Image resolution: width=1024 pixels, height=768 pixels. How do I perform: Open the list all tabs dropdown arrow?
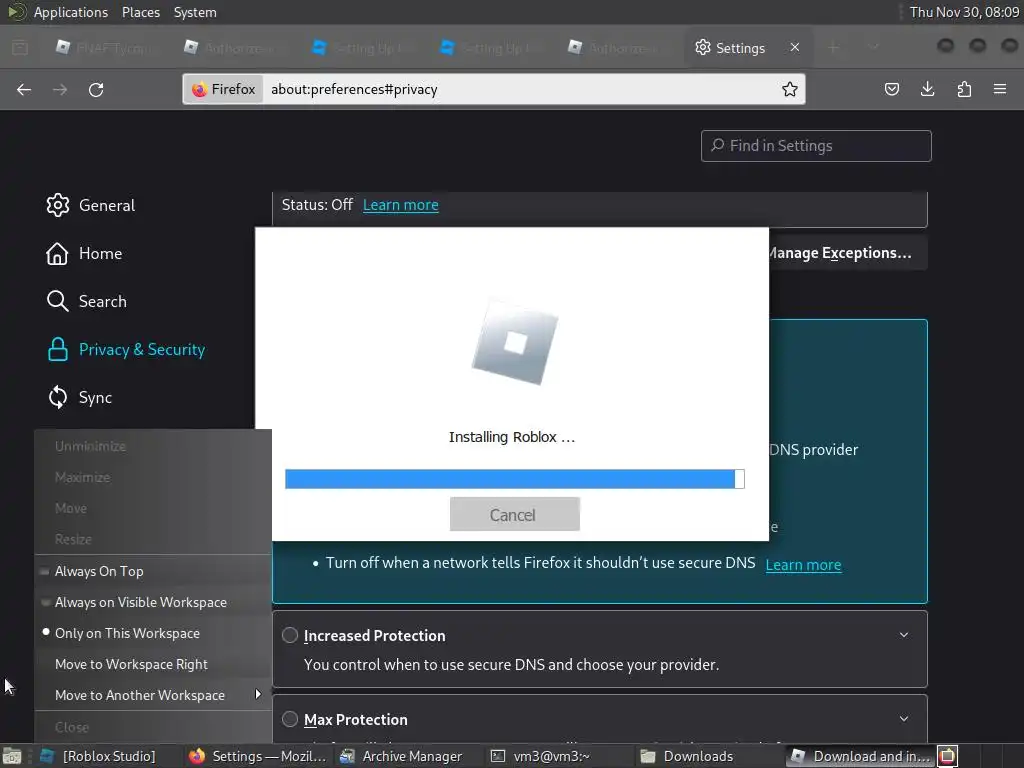click(x=874, y=47)
